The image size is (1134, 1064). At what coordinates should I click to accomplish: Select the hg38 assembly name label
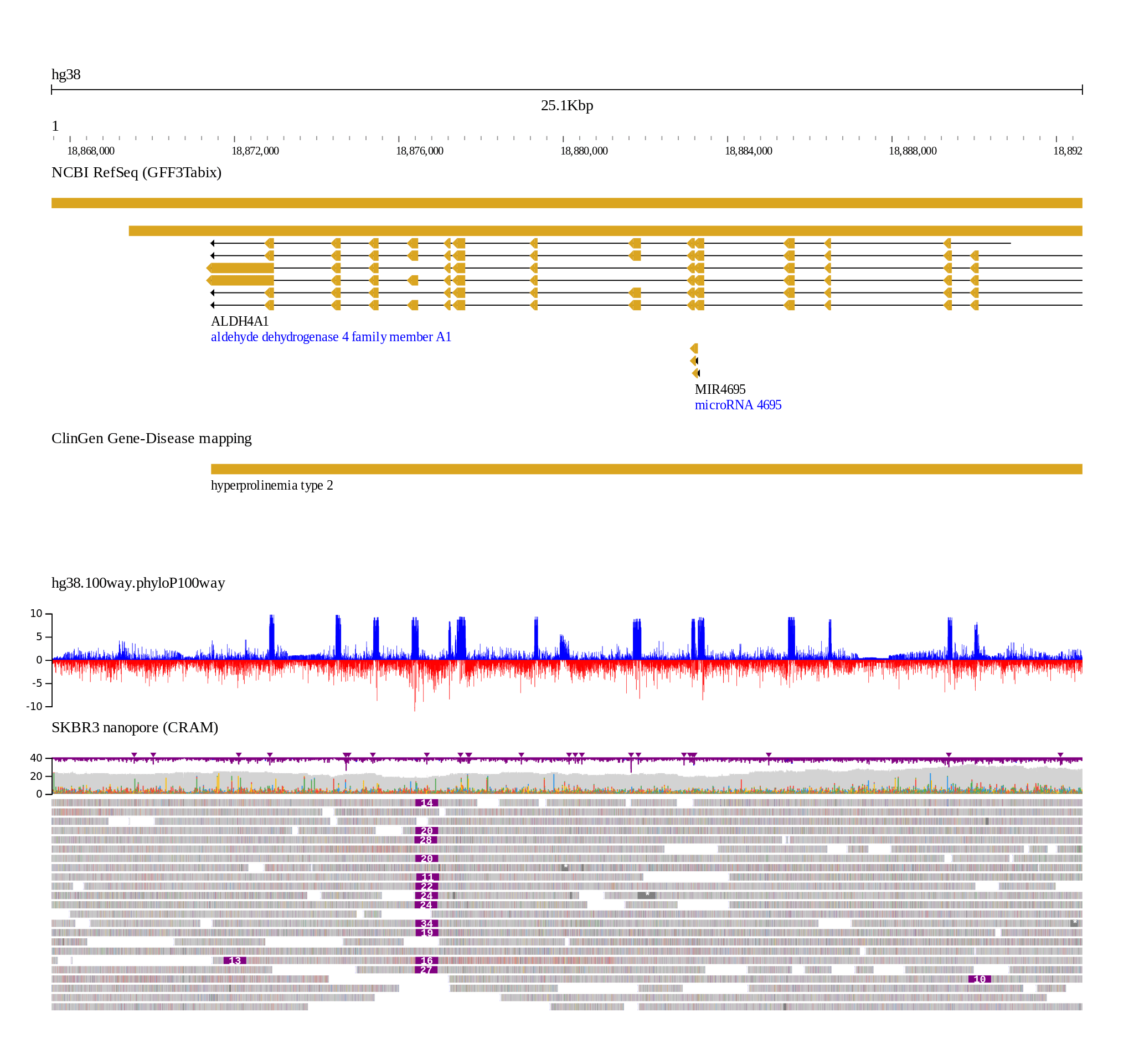[x=65, y=74]
